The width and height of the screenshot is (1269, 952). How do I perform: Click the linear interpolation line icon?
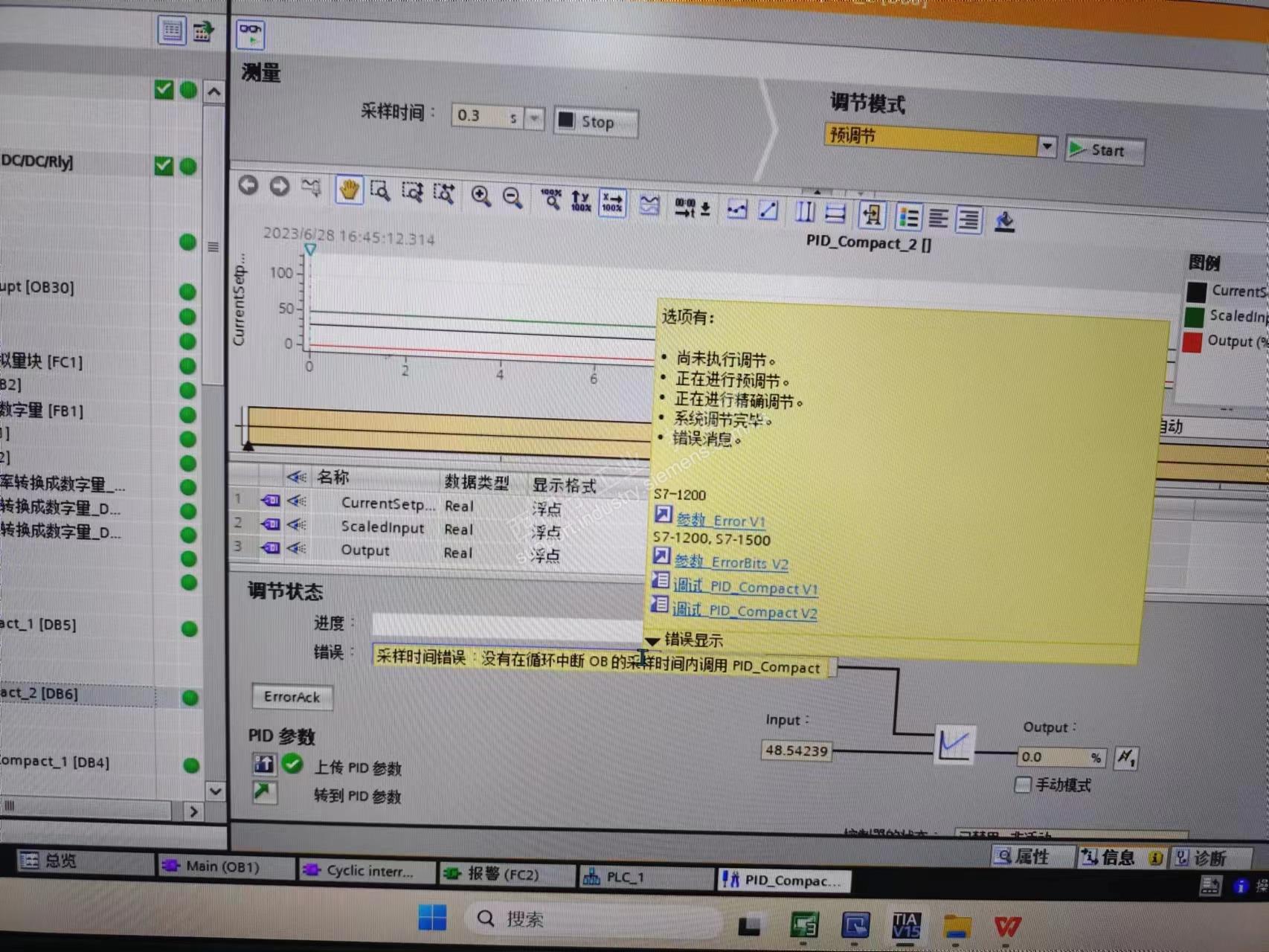tap(768, 211)
